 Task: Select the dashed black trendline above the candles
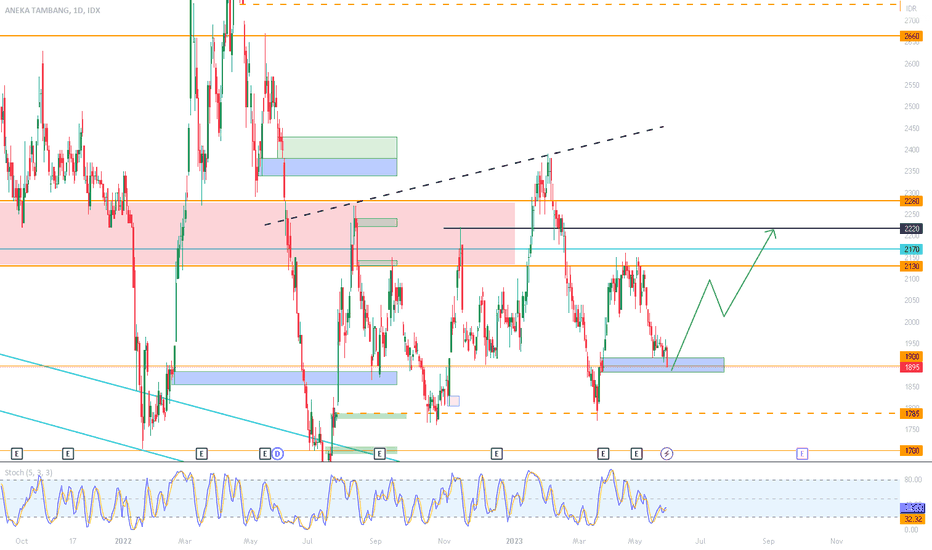click(x=464, y=176)
